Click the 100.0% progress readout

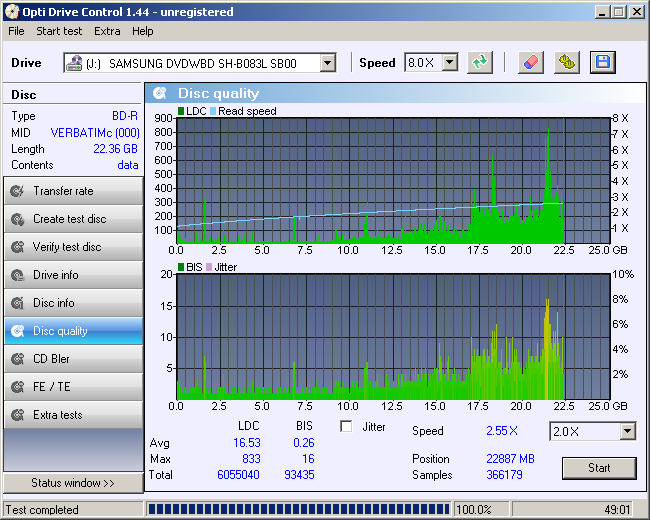pyautogui.click(x=473, y=509)
